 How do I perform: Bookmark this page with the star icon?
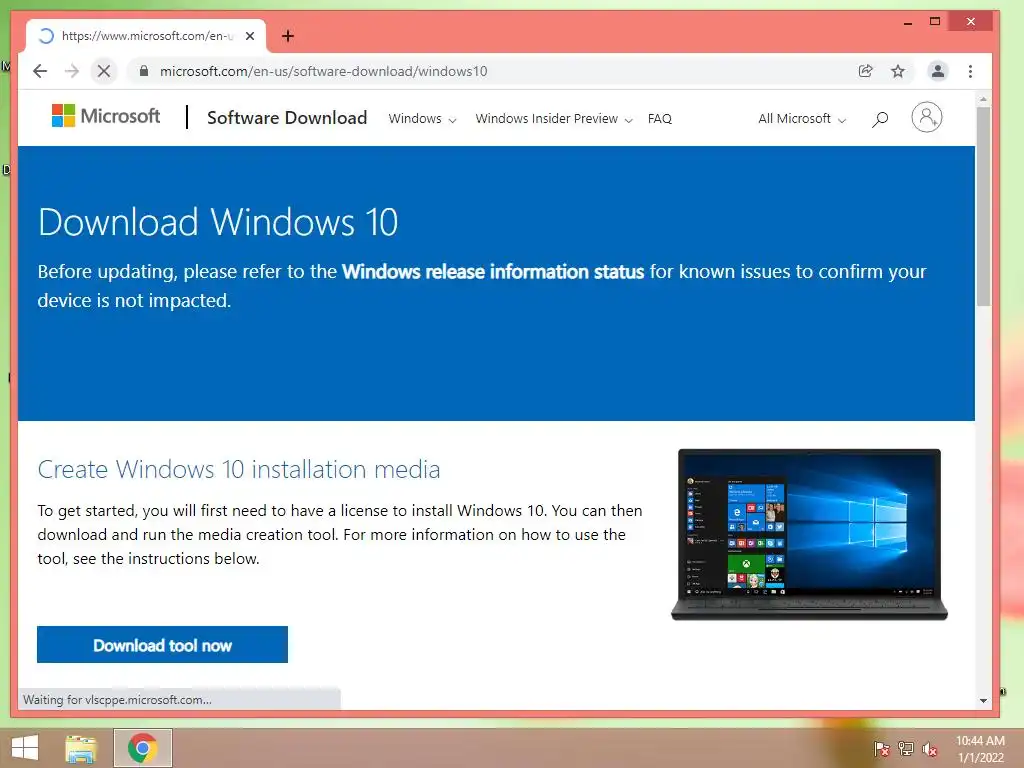click(898, 71)
